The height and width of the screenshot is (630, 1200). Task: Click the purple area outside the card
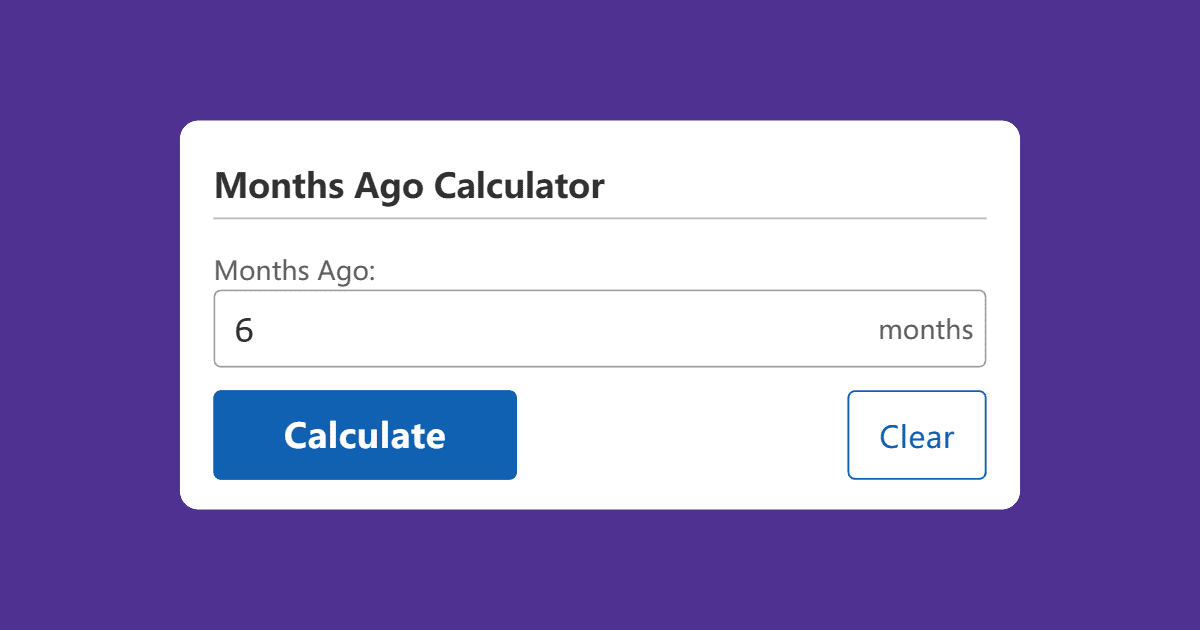click(90, 315)
